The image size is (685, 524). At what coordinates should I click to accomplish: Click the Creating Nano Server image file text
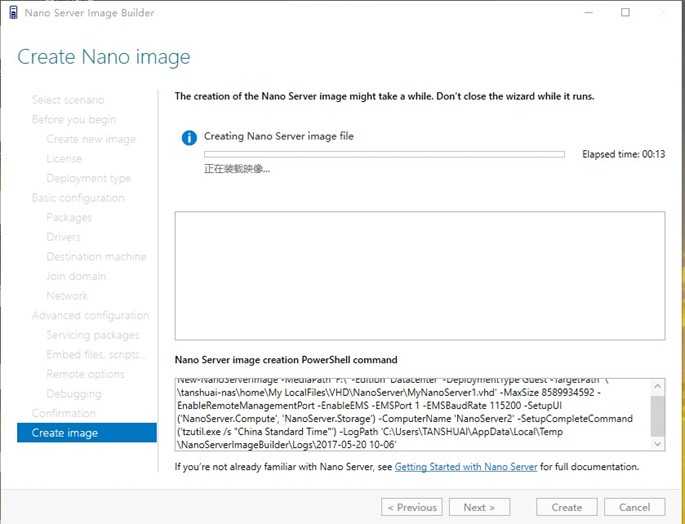279,136
